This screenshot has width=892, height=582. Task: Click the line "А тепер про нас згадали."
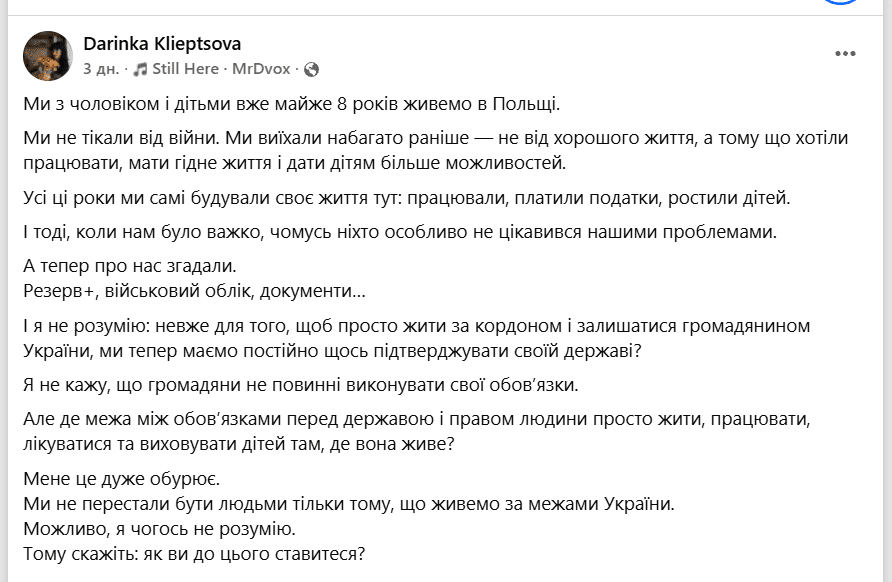130,266
